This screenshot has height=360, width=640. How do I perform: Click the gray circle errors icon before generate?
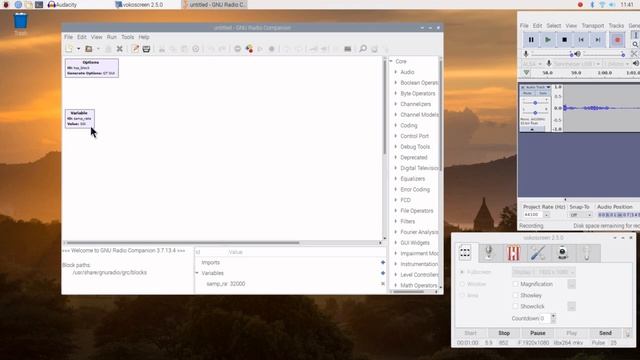[x=238, y=49]
